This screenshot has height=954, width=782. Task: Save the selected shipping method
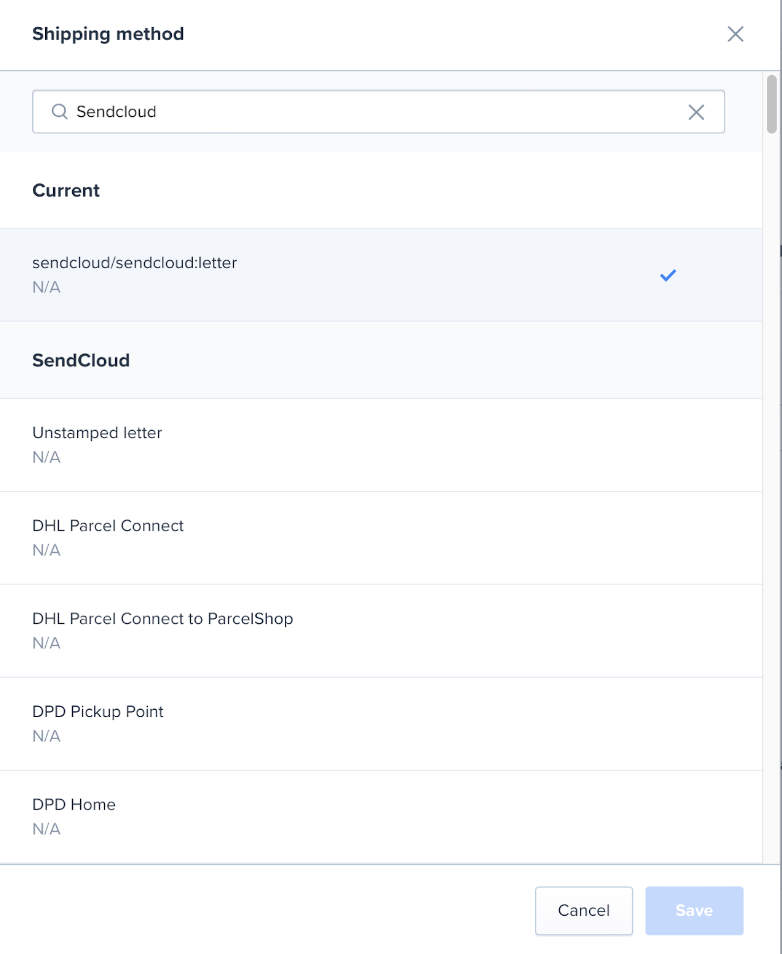[694, 910]
